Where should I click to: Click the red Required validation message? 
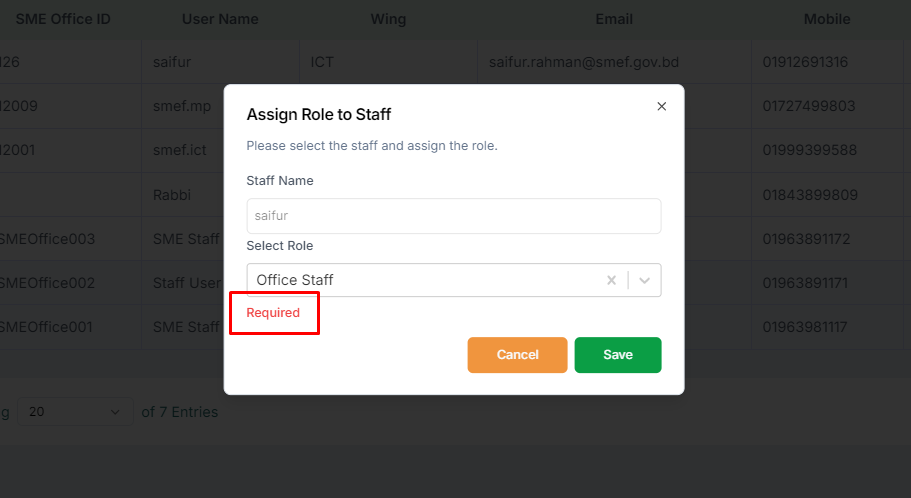[x=273, y=313]
